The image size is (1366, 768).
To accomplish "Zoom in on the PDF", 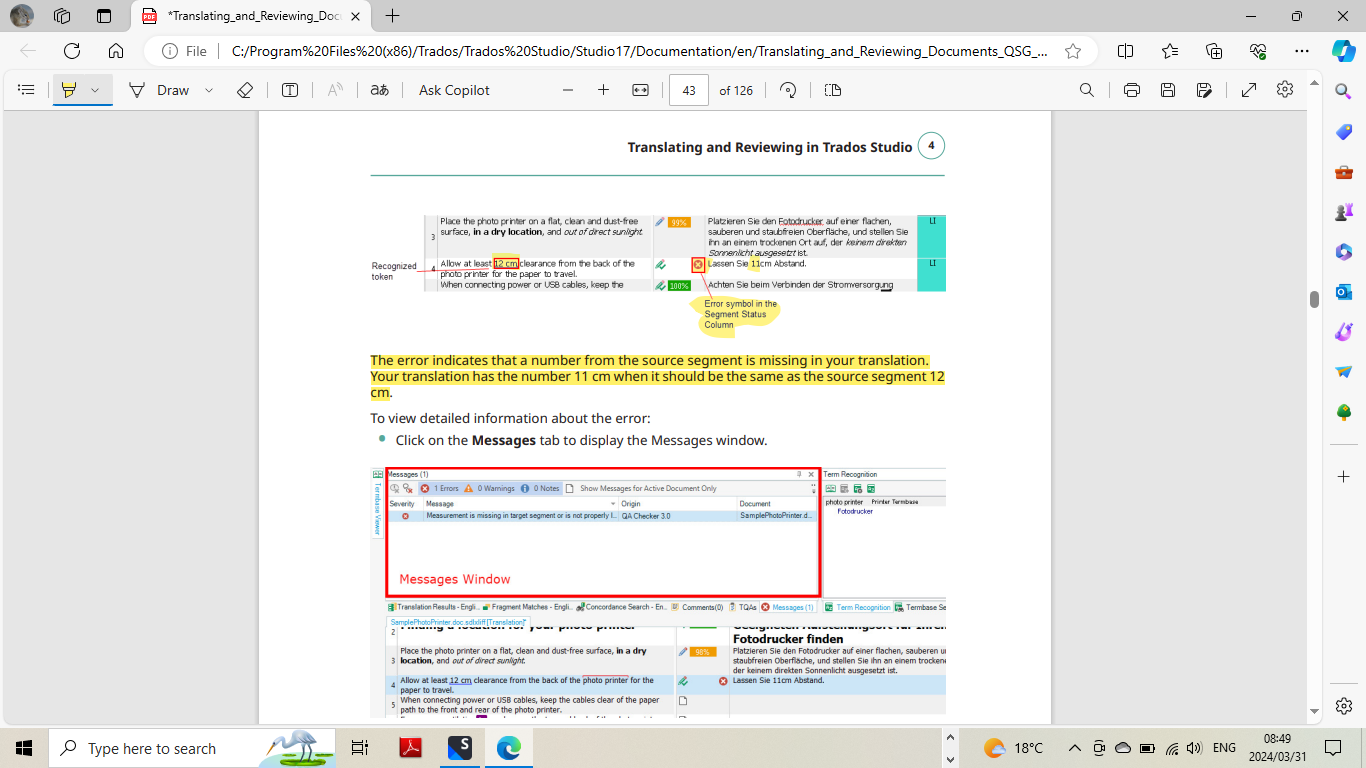I will (603, 90).
